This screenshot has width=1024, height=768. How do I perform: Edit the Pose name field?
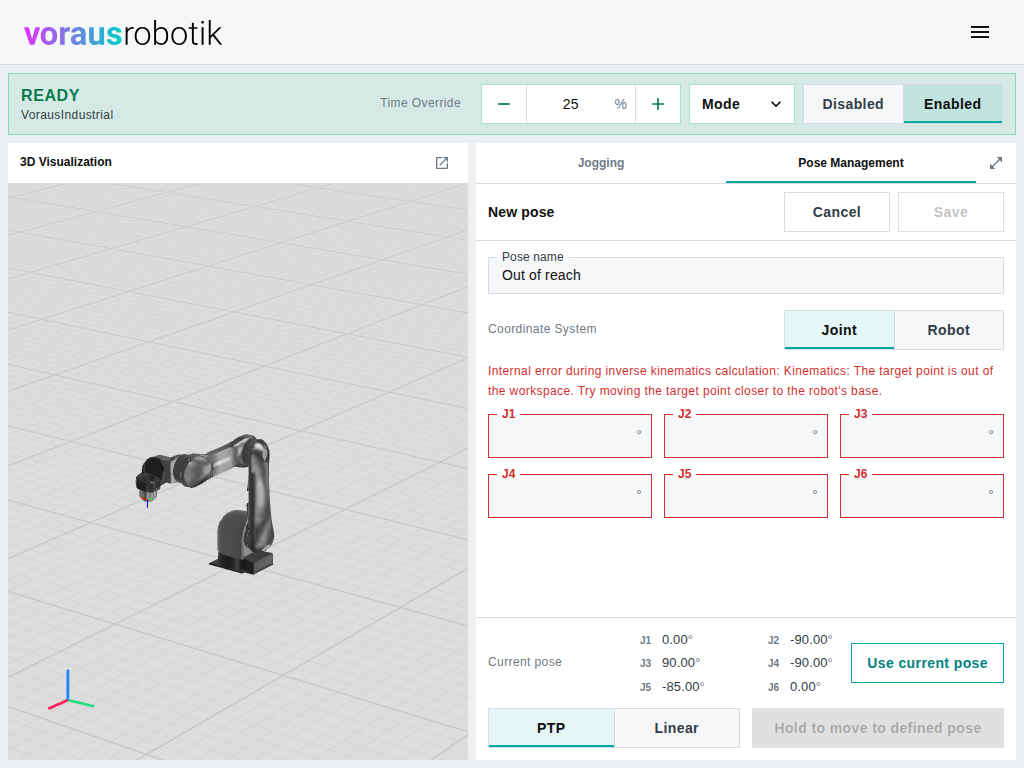(x=746, y=275)
